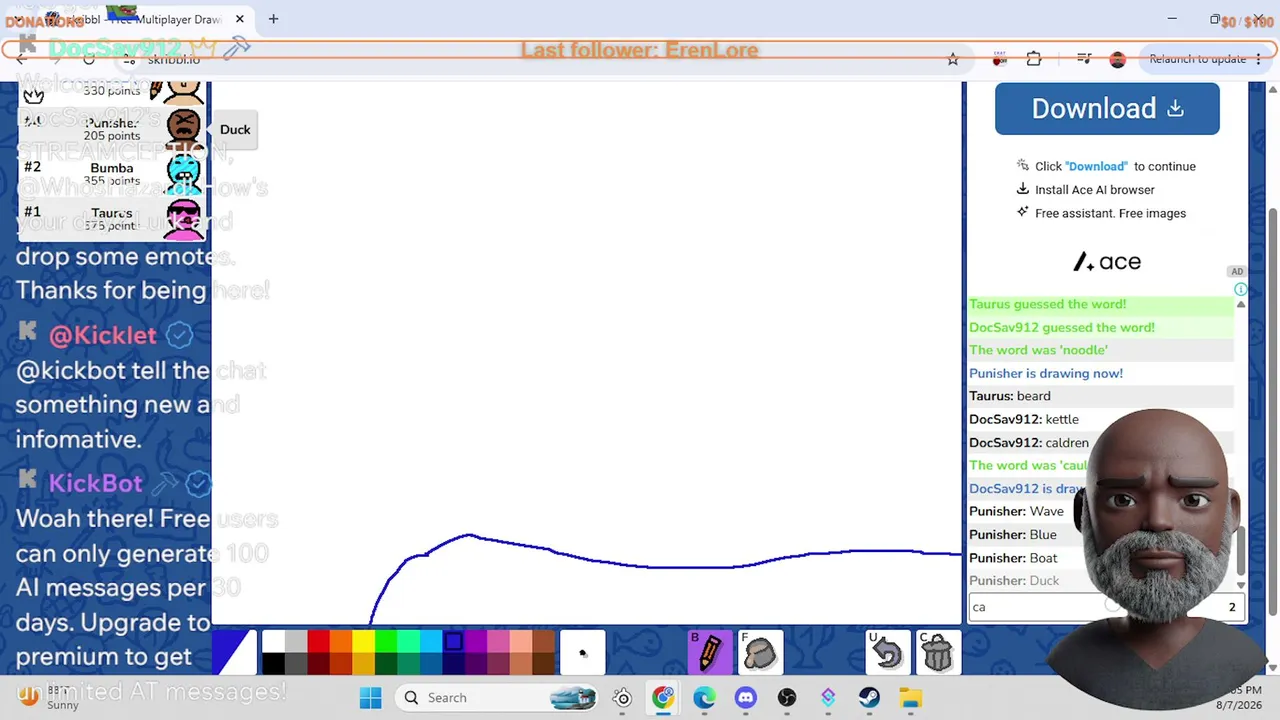Open OBS Studio from the taskbar
Screen dimensions: 1280x720
[787, 697]
